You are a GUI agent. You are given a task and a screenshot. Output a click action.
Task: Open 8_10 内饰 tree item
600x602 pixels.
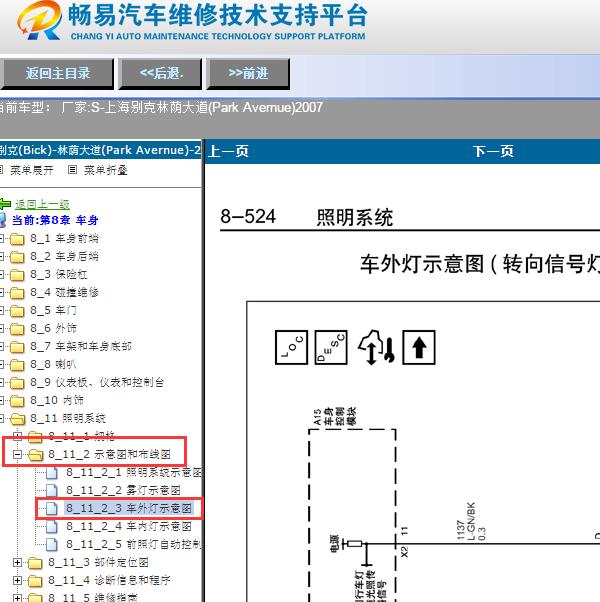tap(57, 400)
